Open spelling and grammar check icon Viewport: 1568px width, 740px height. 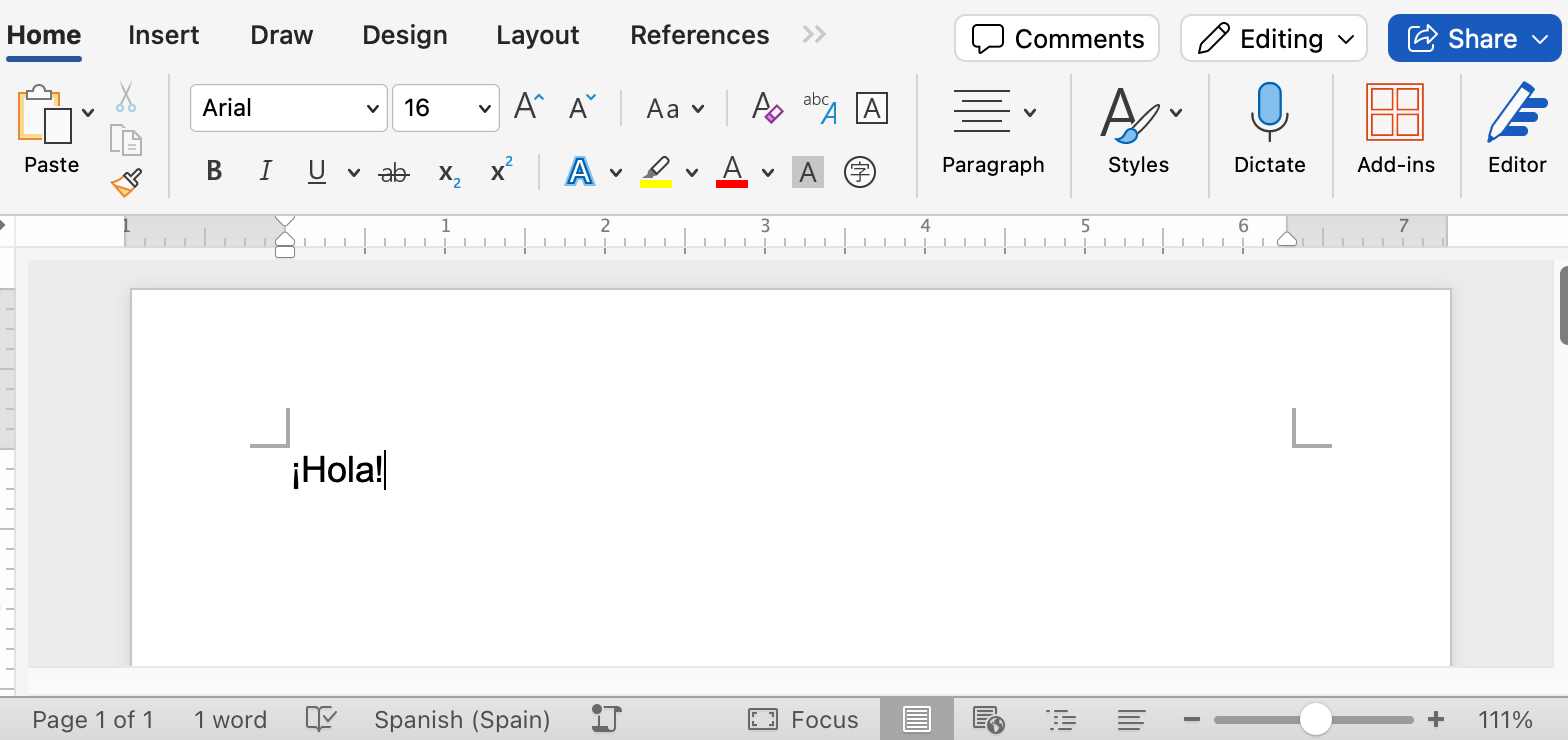pos(321,719)
